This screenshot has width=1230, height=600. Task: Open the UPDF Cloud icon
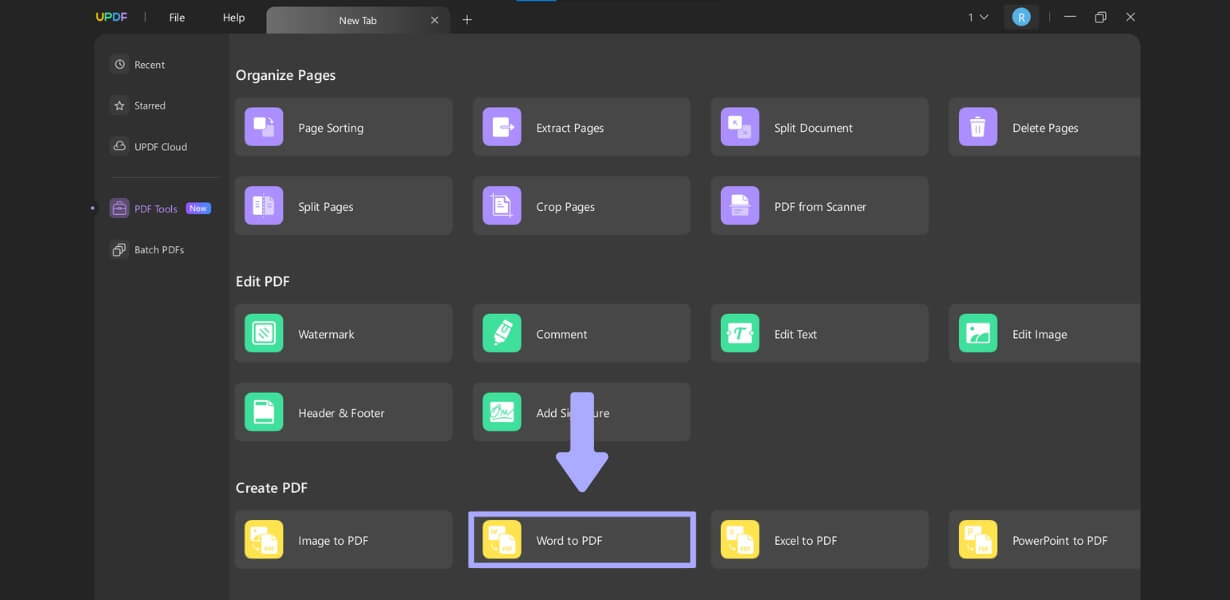coord(120,146)
